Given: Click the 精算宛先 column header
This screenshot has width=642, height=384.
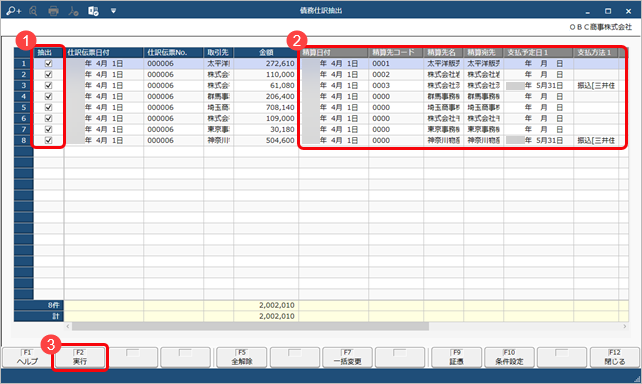Looking at the screenshot, I should (x=483, y=52).
